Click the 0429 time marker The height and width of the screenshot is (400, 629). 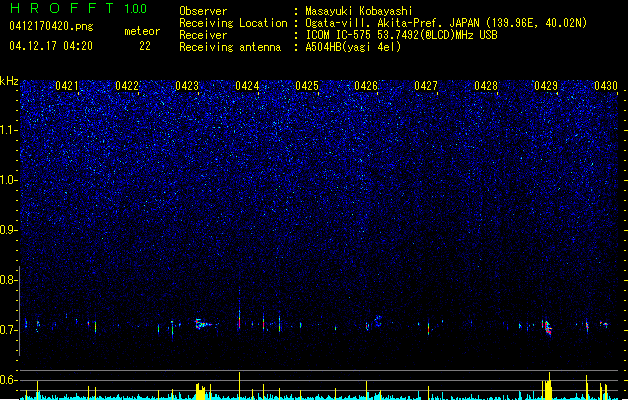coord(546,86)
